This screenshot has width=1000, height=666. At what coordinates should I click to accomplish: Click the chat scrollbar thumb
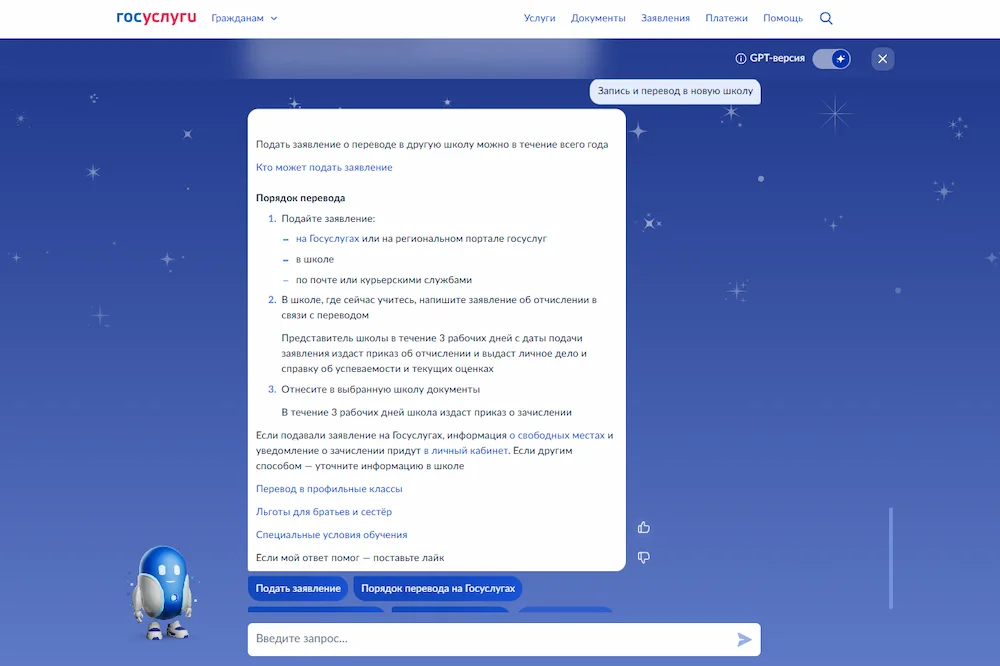coord(891,559)
